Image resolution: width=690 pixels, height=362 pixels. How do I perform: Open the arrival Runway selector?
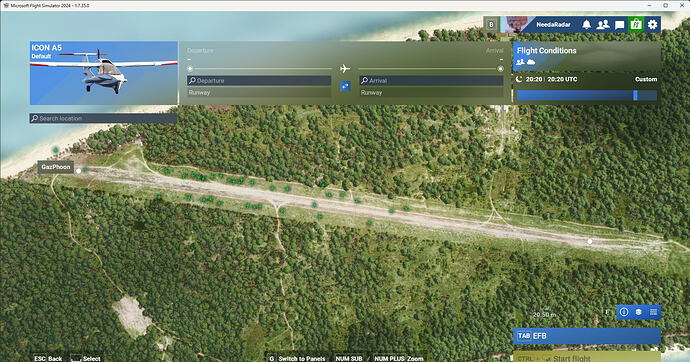(x=432, y=92)
